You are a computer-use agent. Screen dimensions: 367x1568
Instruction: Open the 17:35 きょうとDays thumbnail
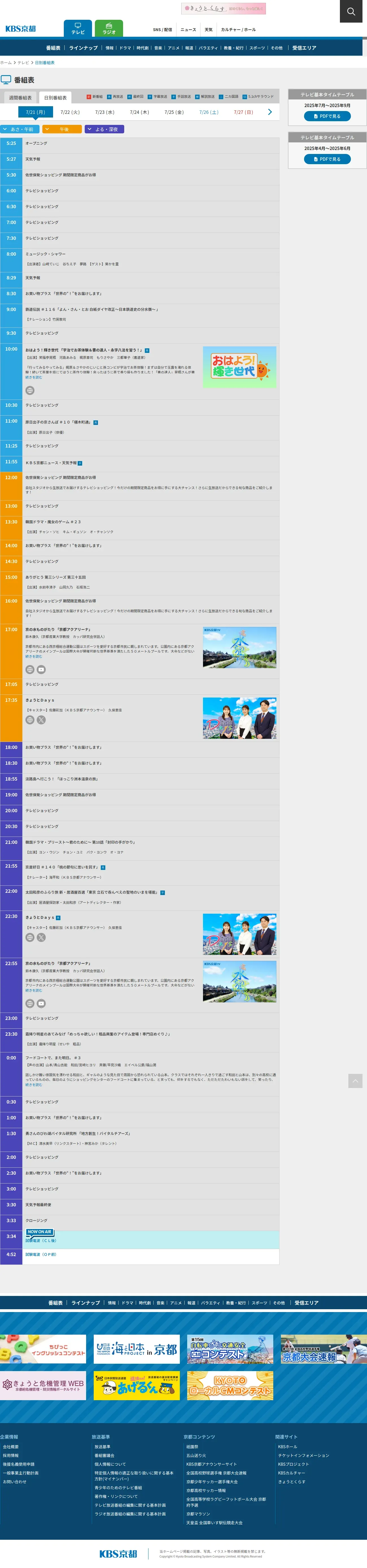tap(240, 718)
